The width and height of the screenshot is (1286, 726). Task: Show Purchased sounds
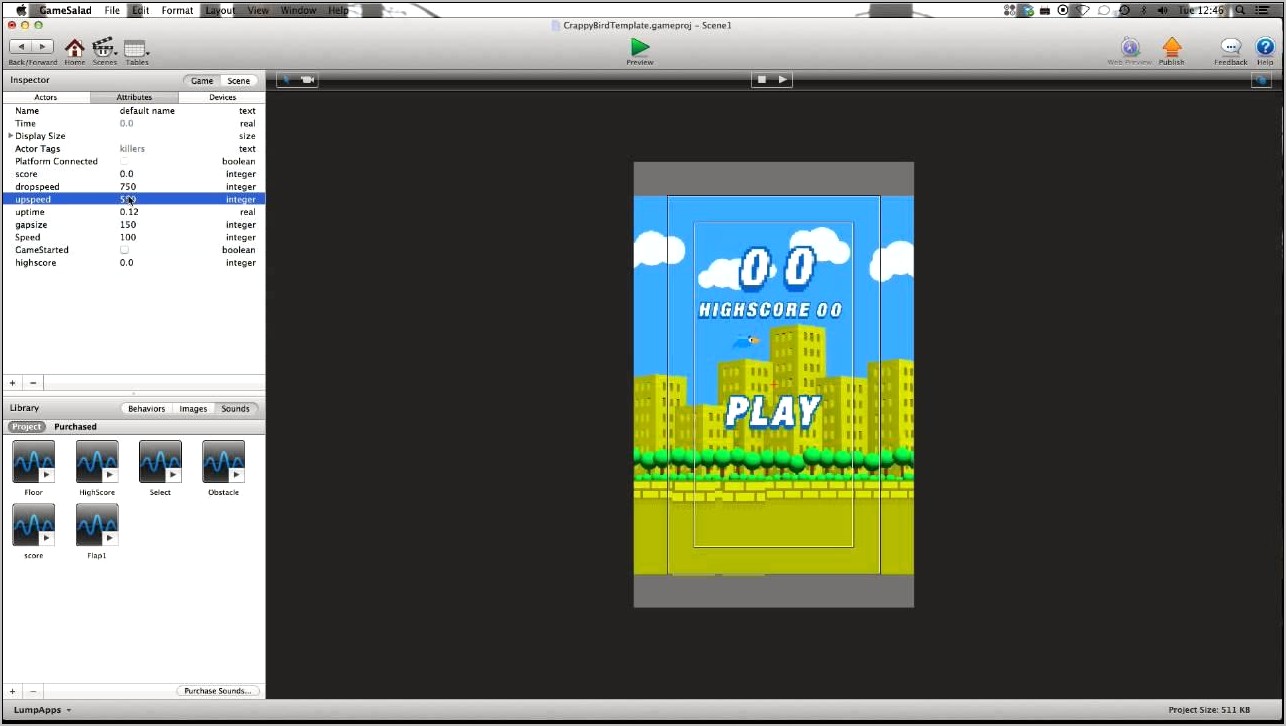76,427
